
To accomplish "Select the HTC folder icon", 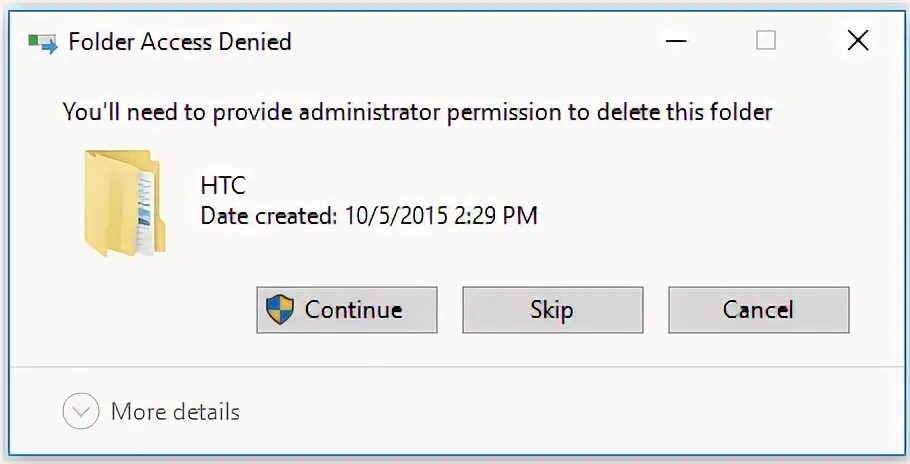I will tap(125, 202).
